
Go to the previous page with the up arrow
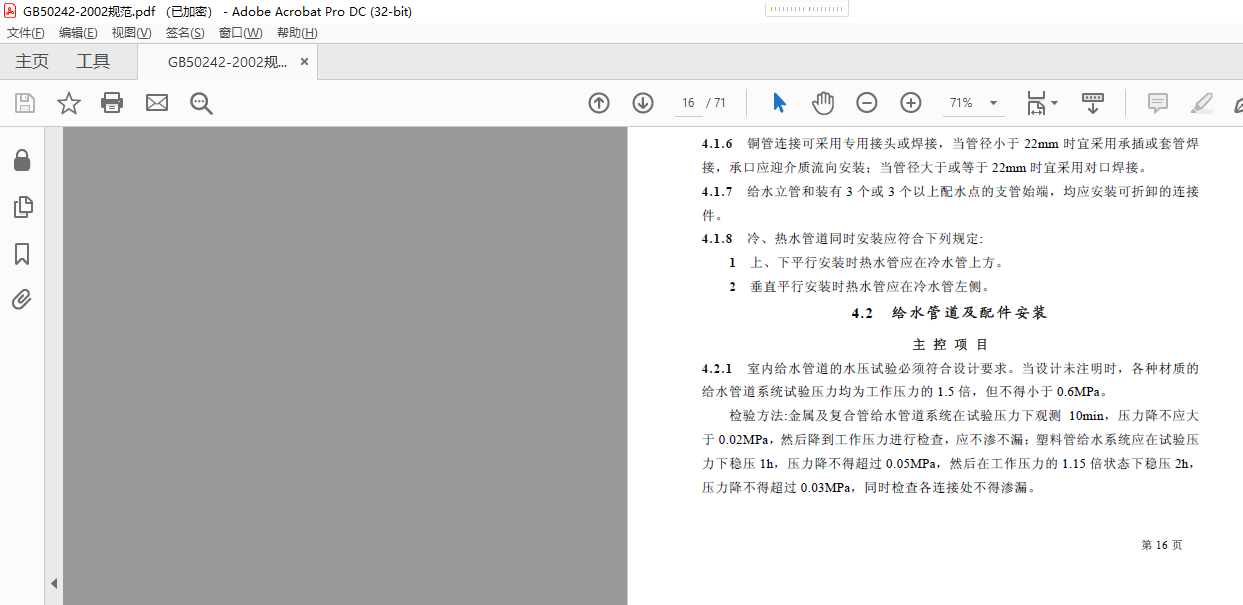click(599, 103)
